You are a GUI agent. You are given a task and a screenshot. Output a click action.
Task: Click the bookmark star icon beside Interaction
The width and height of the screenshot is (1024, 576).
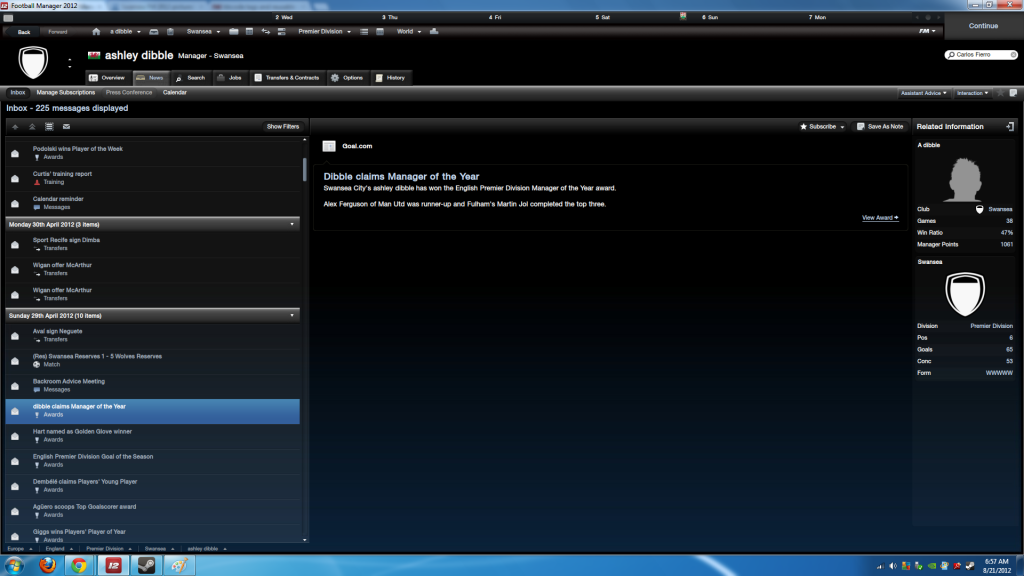pyautogui.click(x=1000, y=93)
